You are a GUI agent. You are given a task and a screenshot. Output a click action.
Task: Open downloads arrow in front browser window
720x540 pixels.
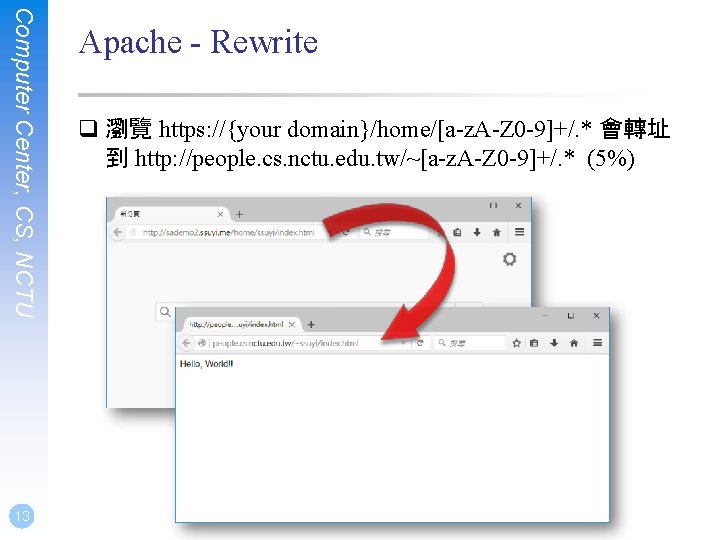(x=554, y=343)
